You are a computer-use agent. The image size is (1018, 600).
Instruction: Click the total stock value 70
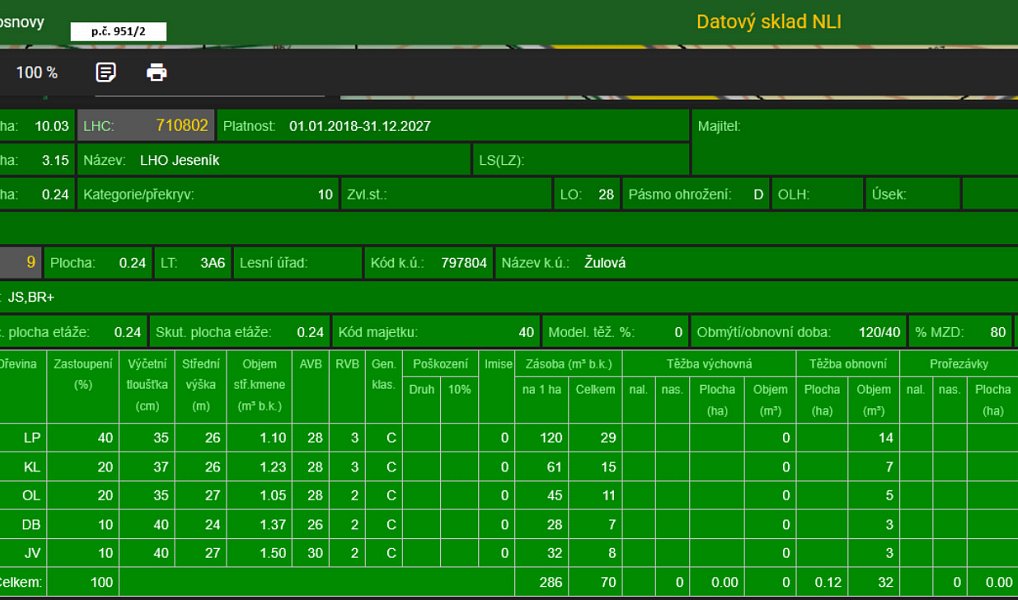[x=608, y=582]
